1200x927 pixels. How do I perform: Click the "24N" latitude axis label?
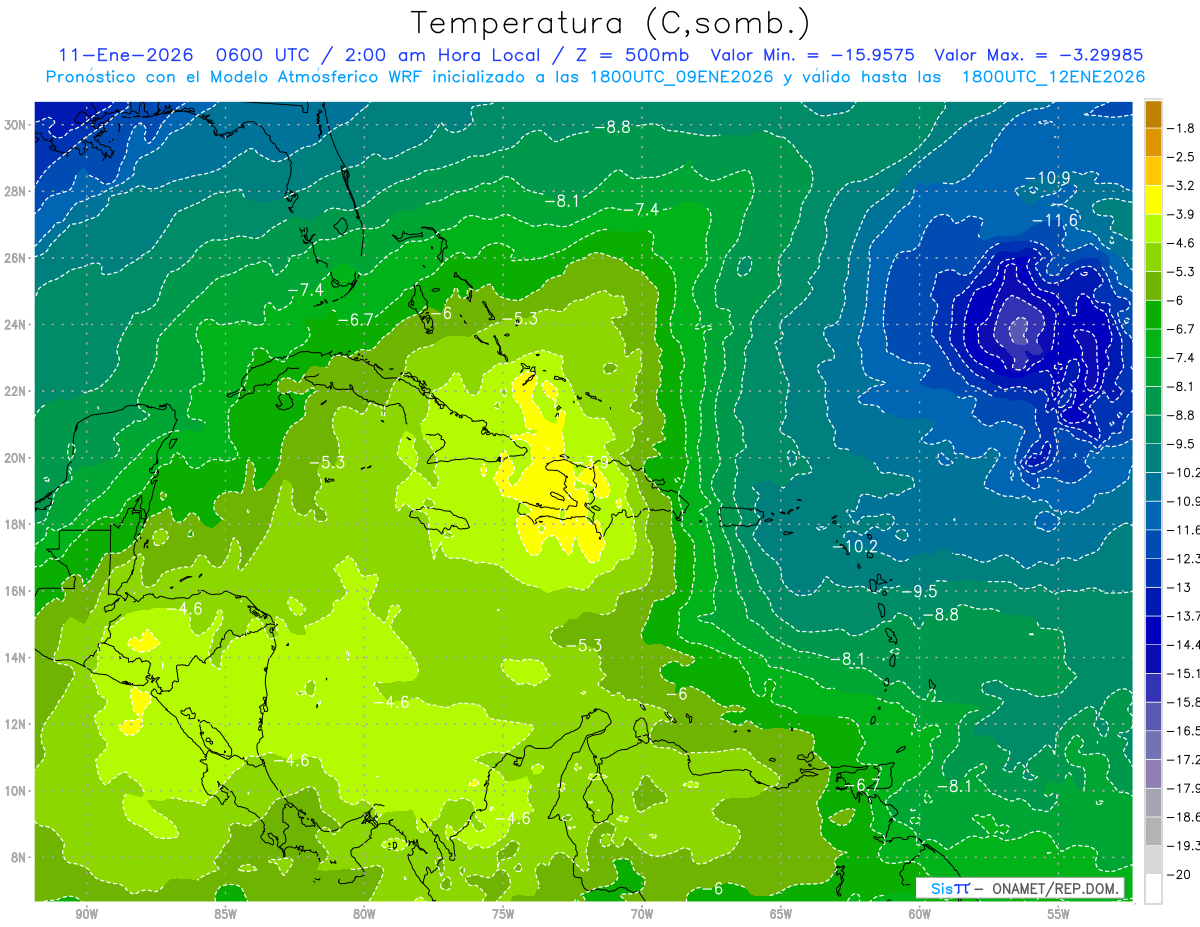coord(15,325)
